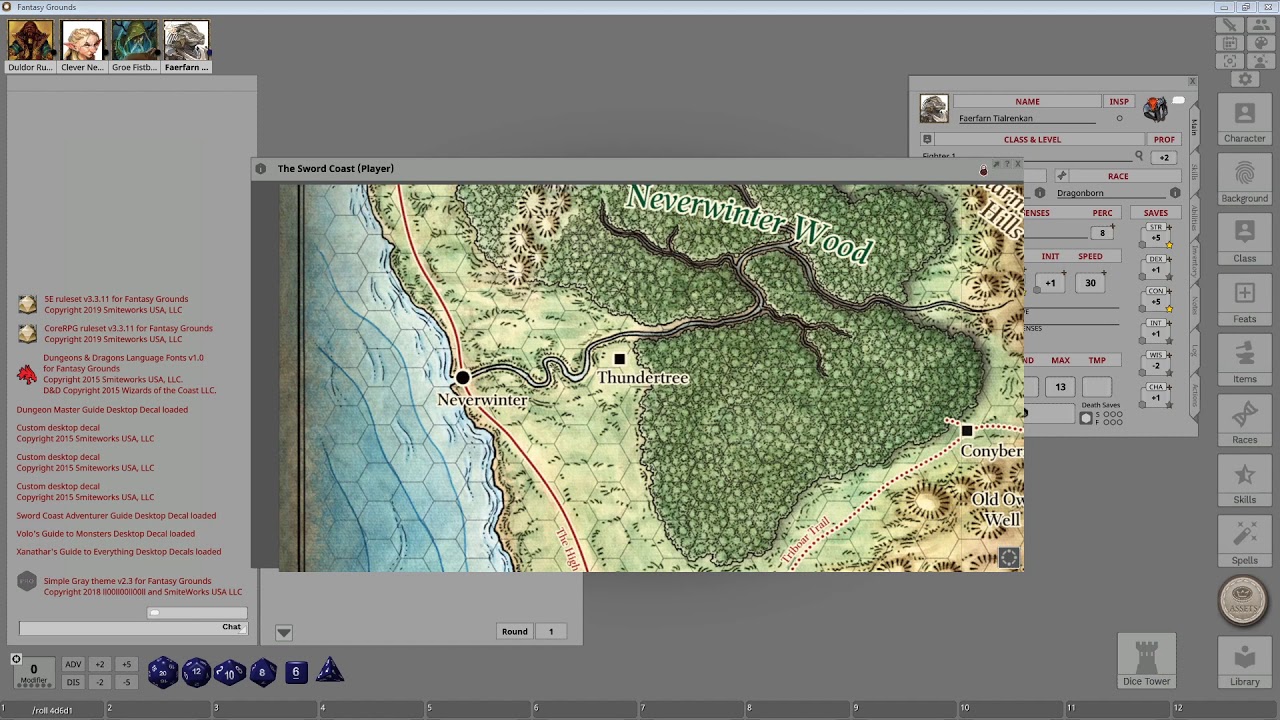1280x720 pixels.
Task: Toggle the inspiration circle under INSP
Action: [x=1119, y=118]
